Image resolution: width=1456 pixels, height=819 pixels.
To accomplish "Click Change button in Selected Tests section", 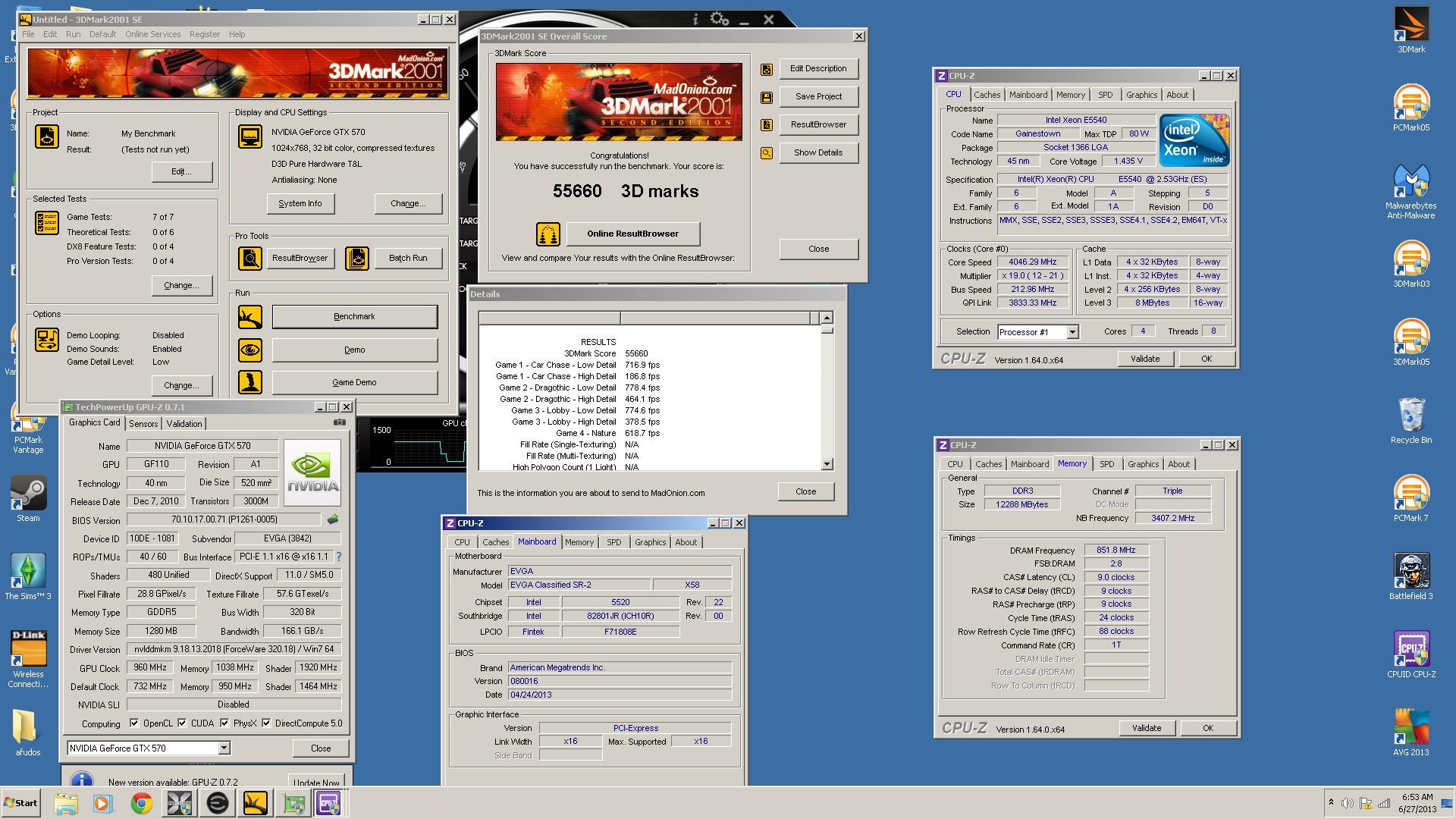I will 181,286.
